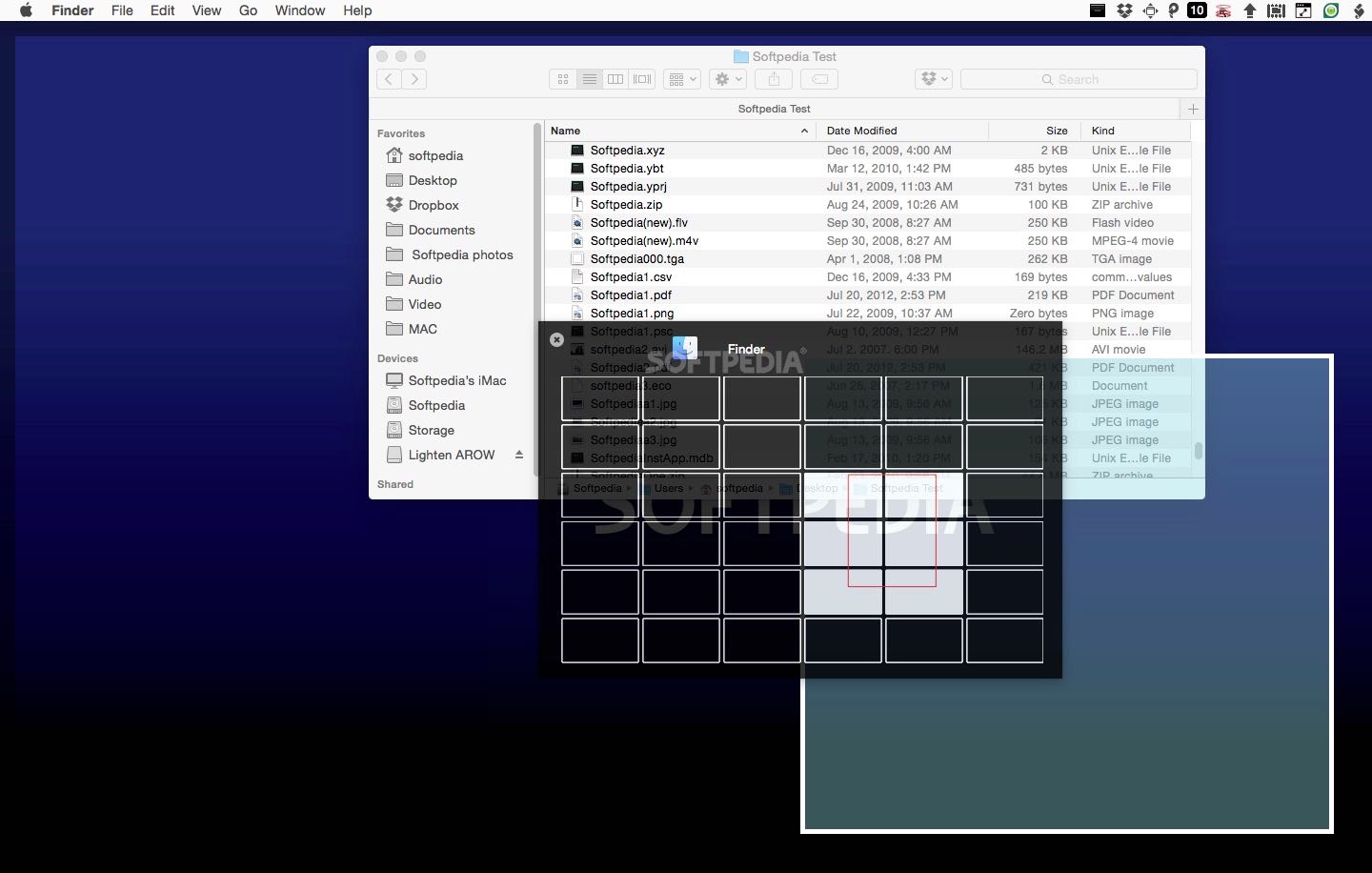1372x873 pixels.
Task: Sort files by Date Modified column
Action: coord(861,131)
